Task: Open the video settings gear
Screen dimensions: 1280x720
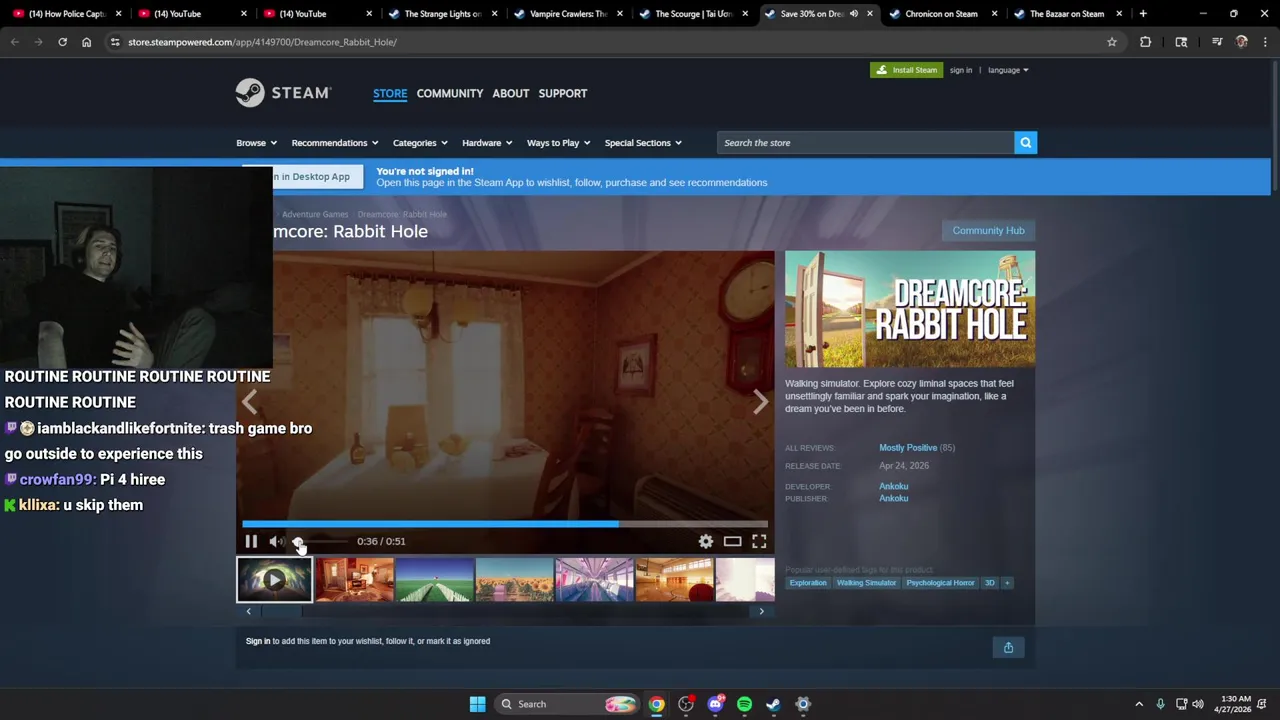Action: (706, 541)
